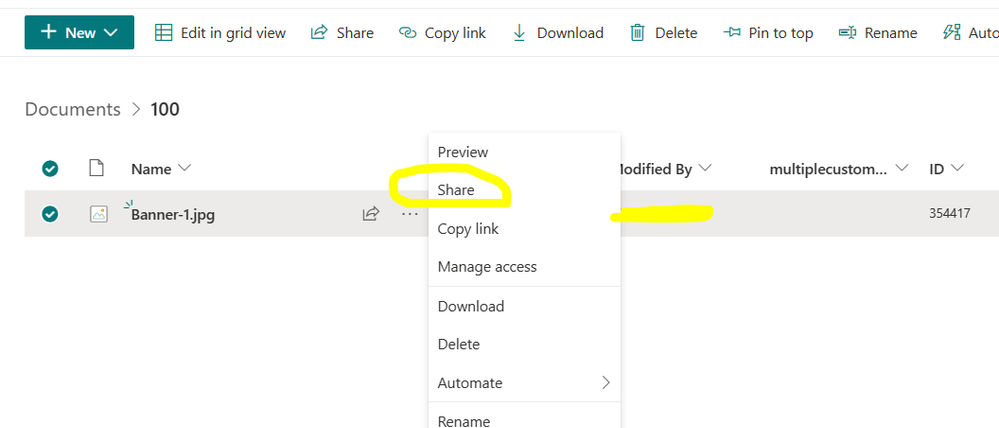Click the Pin to top icon
999x428 pixels.
[x=732, y=32]
